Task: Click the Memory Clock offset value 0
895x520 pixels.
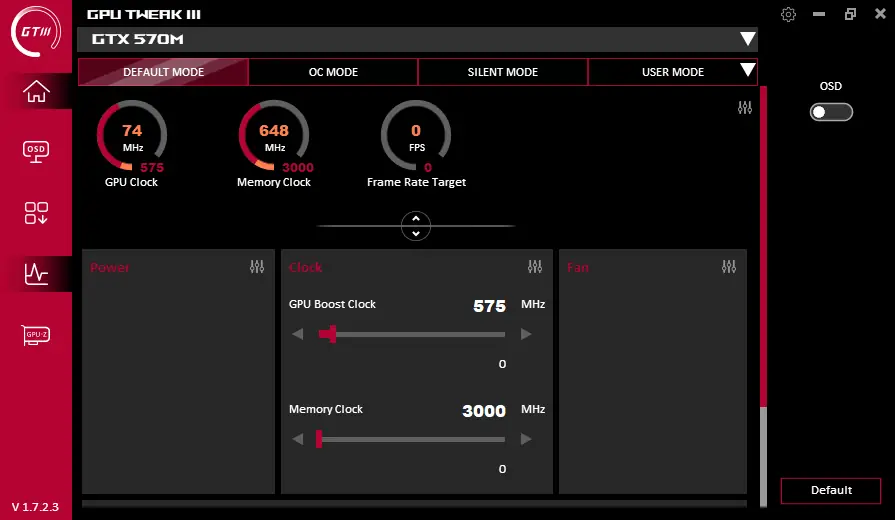Action: click(x=502, y=469)
